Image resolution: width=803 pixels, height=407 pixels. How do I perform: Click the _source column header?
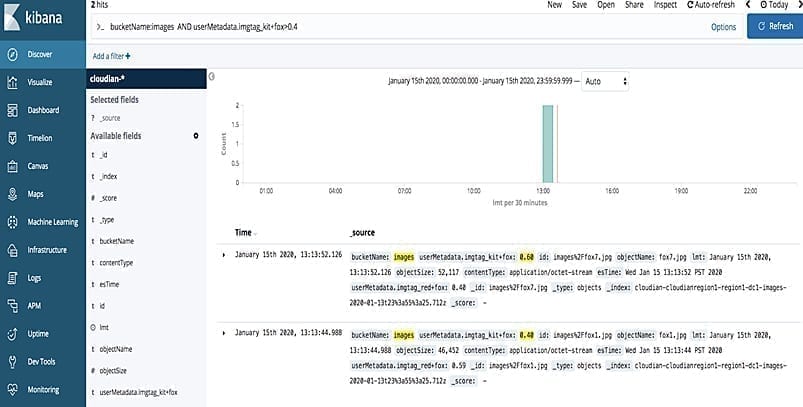click(362, 232)
